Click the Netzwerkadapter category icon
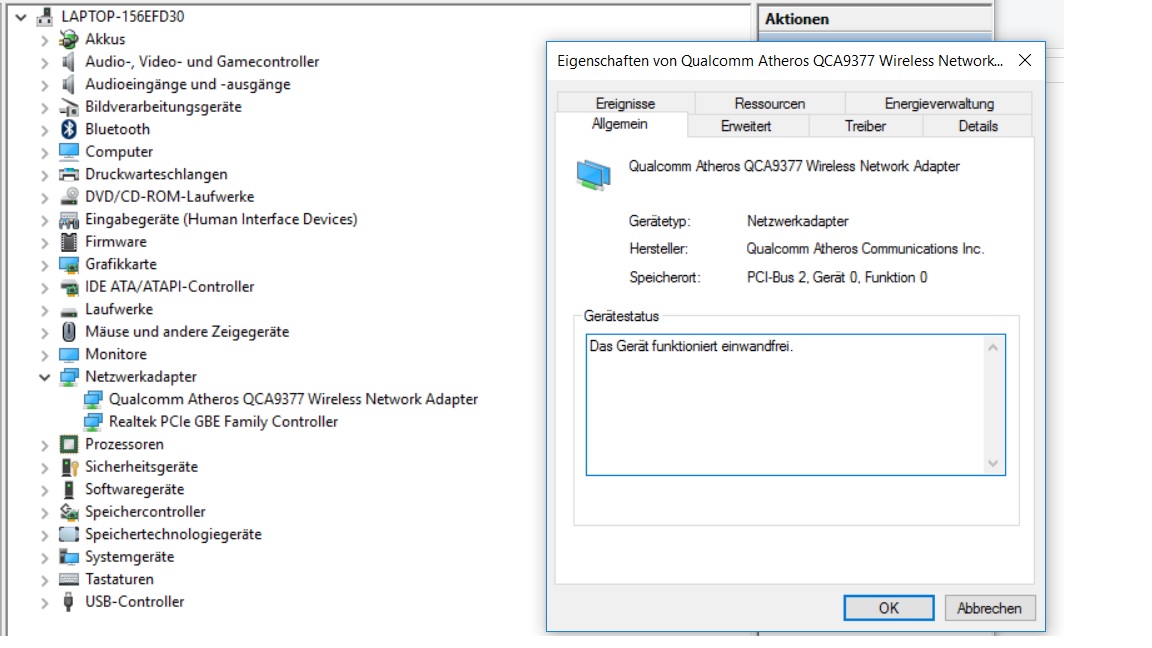This screenshot has width=1152, height=648. (68, 377)
